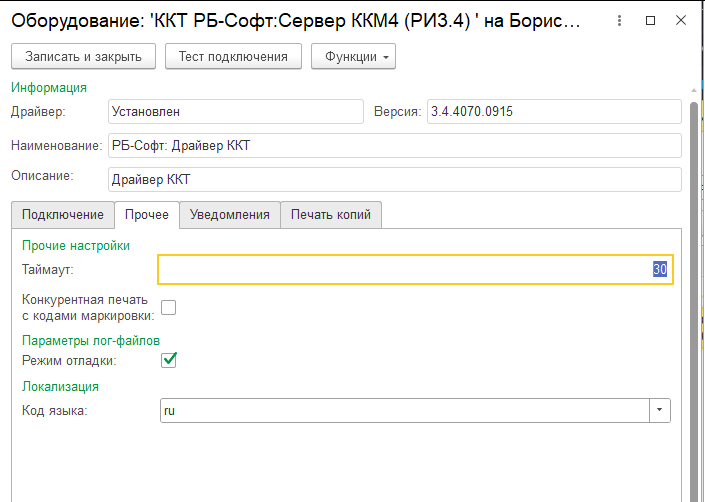Click the 'Прочие настройки' heading
This screenshot has height=502, width=705.
coord(76,246)
